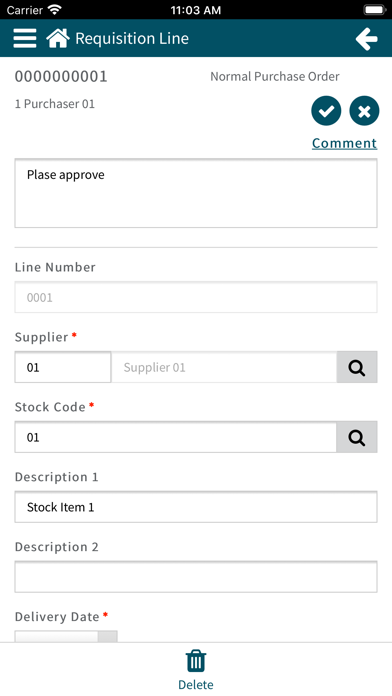
Task: Open the hamburger menu
Action: (25, 38)
